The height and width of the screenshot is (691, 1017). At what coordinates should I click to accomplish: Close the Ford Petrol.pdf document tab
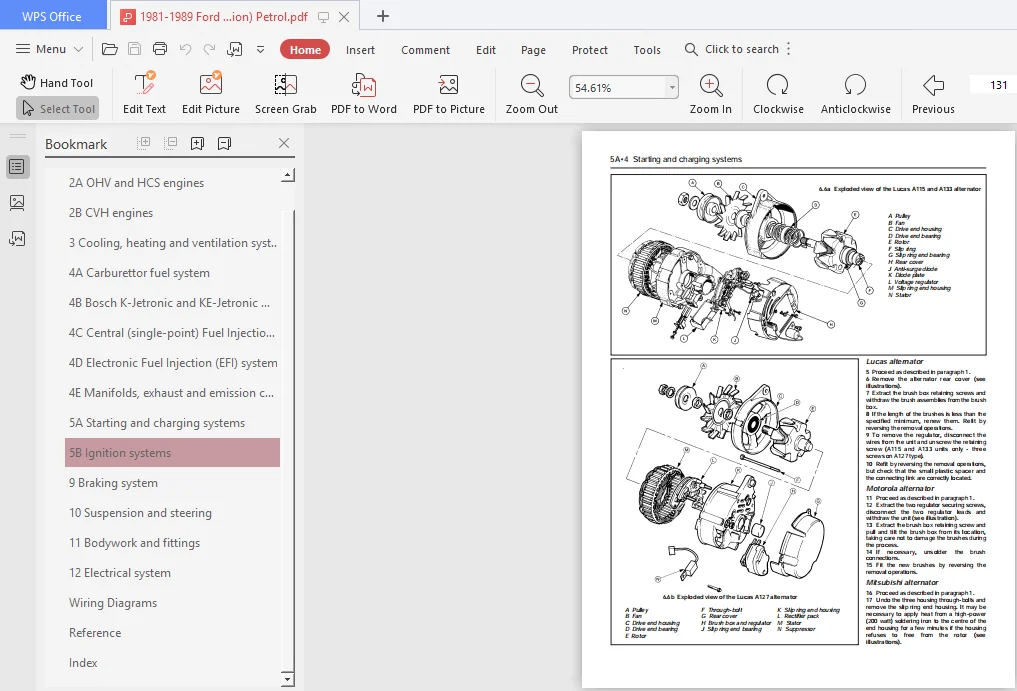tap(344, 17)
